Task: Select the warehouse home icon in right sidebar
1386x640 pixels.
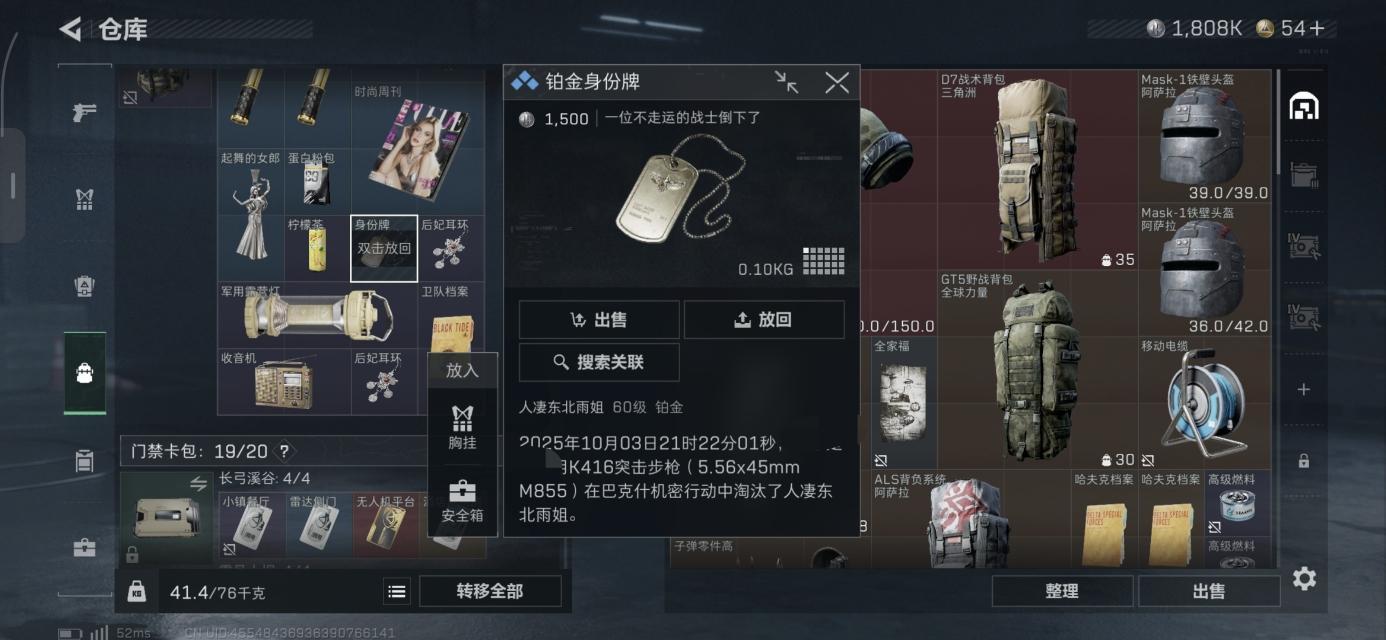Action: point(1304,106)
